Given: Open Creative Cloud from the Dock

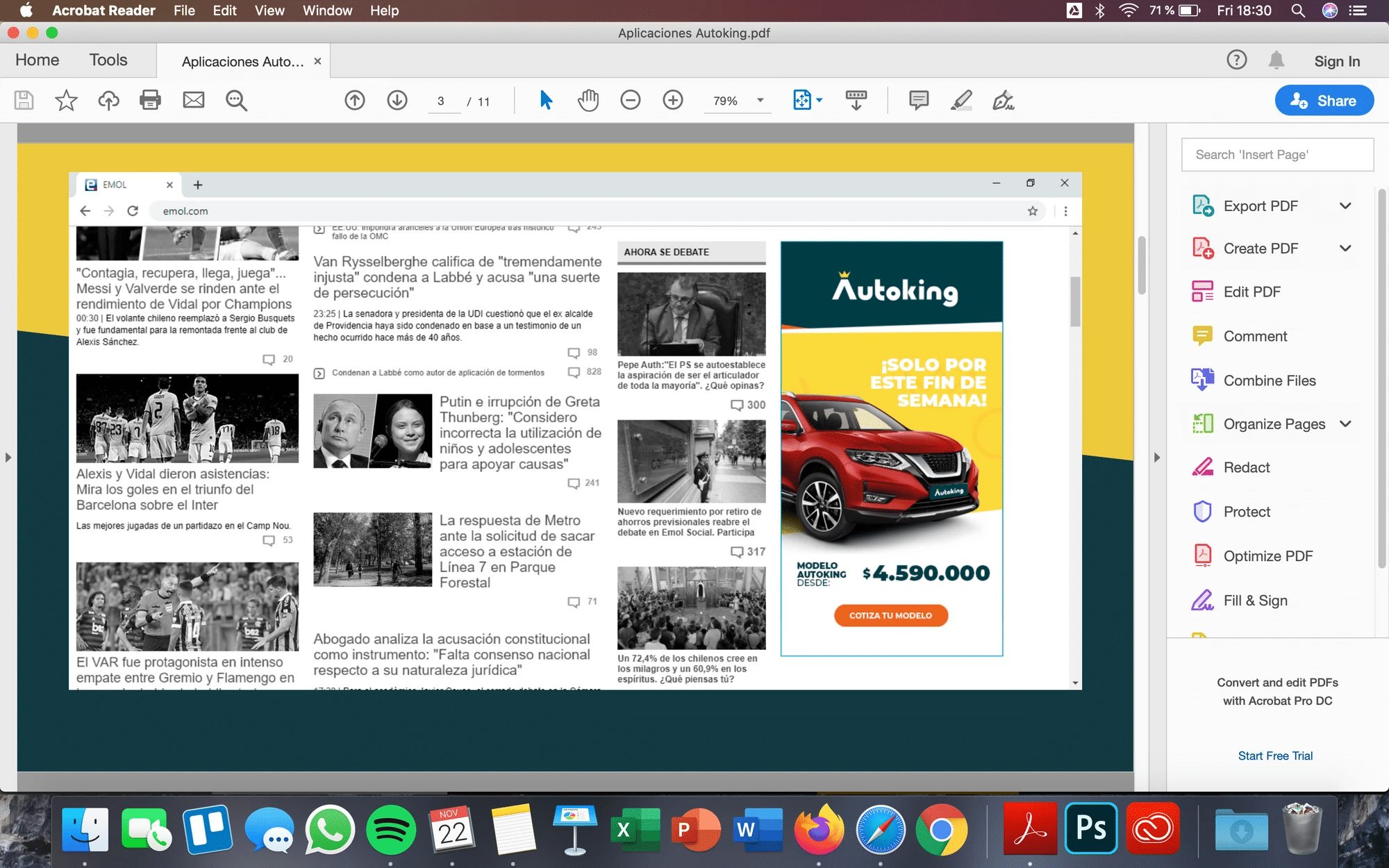Looking at the screenshot, I should [x=1153, y=828].
